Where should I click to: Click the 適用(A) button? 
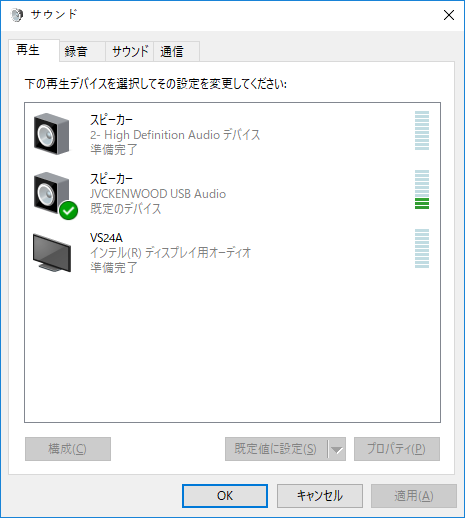click(x=414, y=496)
